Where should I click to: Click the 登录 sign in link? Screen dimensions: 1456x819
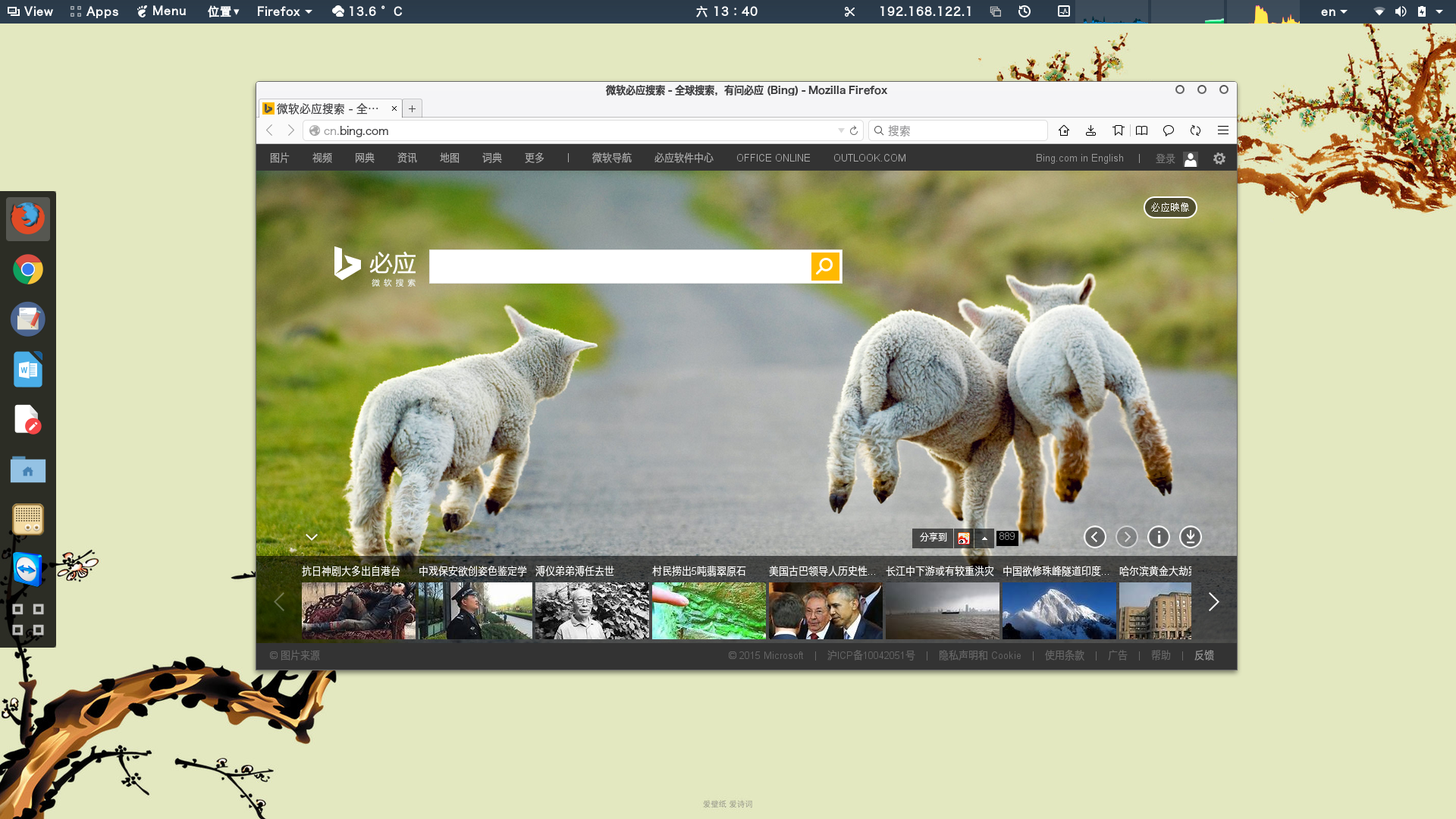click(x=1165, y=158)
